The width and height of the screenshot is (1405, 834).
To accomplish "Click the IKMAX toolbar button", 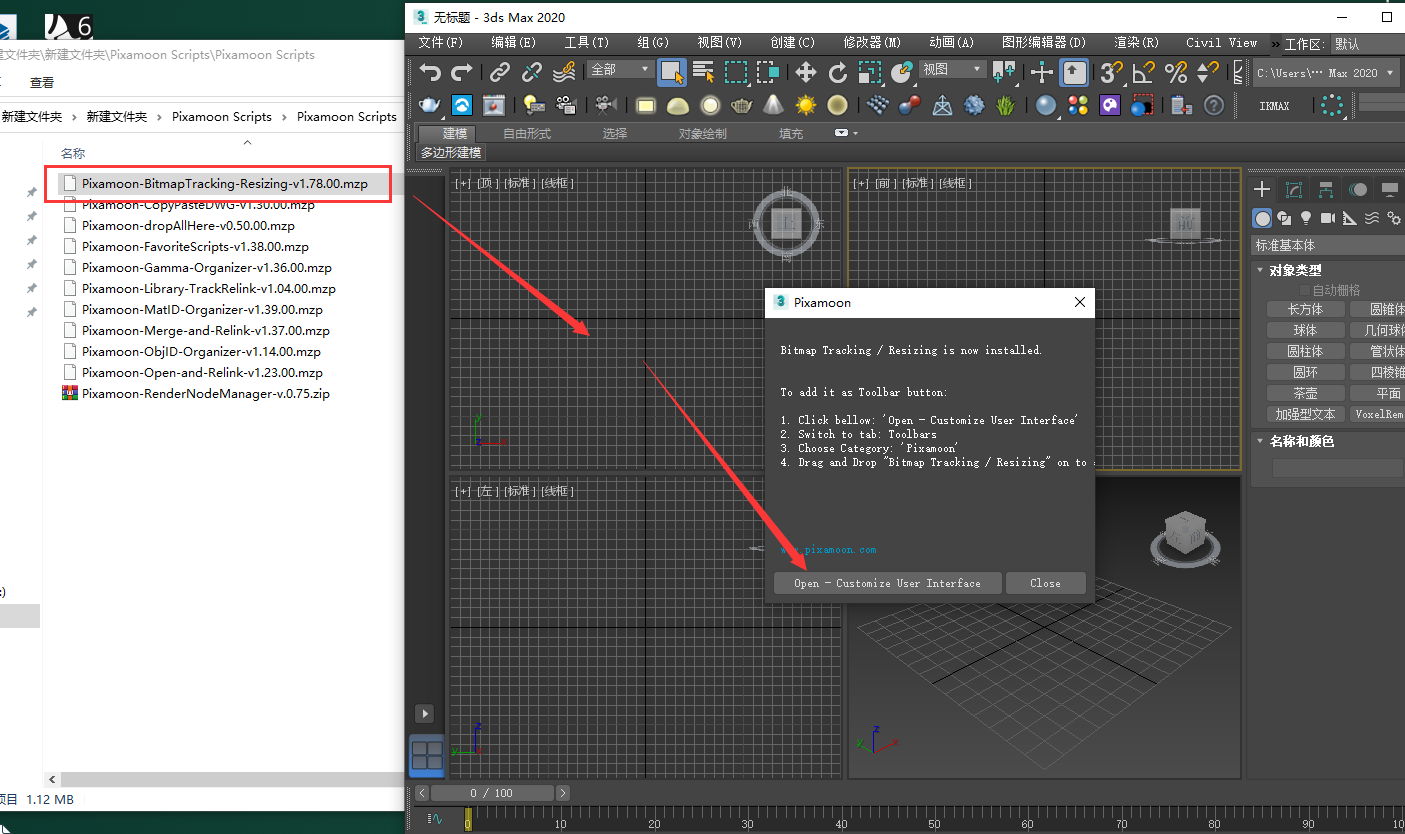I will click(x=1275, y=105).
